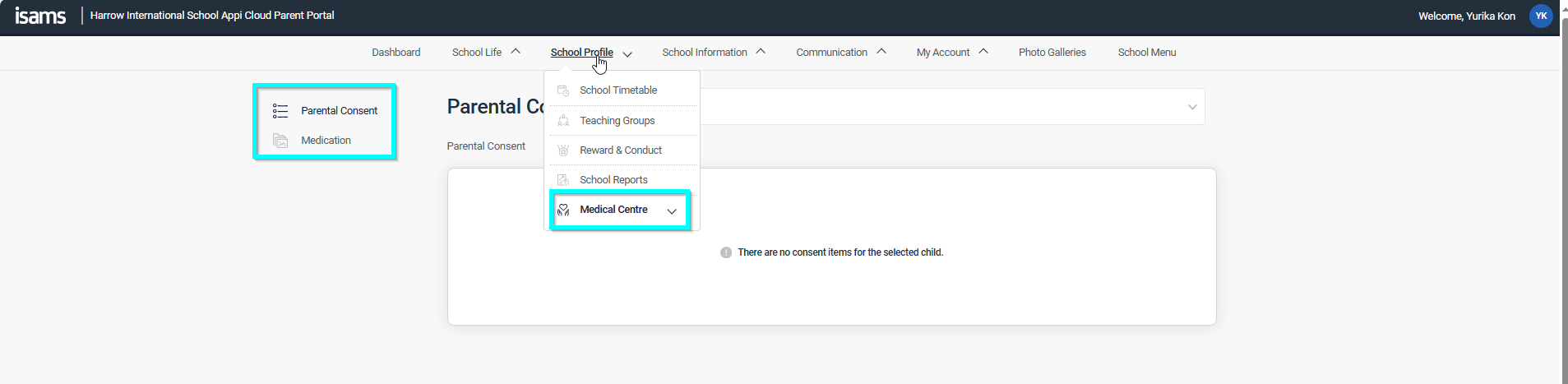Go to the Dashboard page
1568x384 pixels.
click(395, 53)
